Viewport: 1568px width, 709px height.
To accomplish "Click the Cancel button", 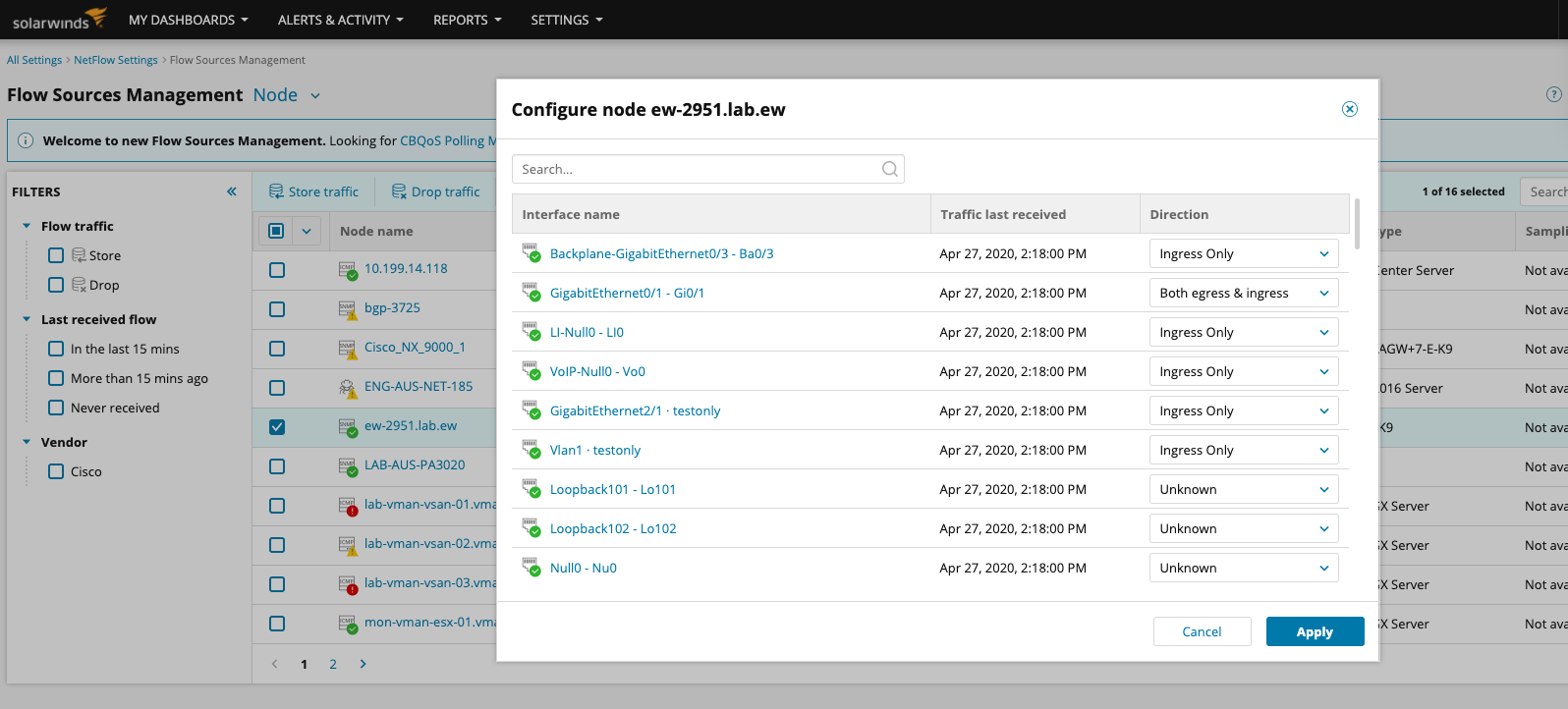I will click(1202, 631).
